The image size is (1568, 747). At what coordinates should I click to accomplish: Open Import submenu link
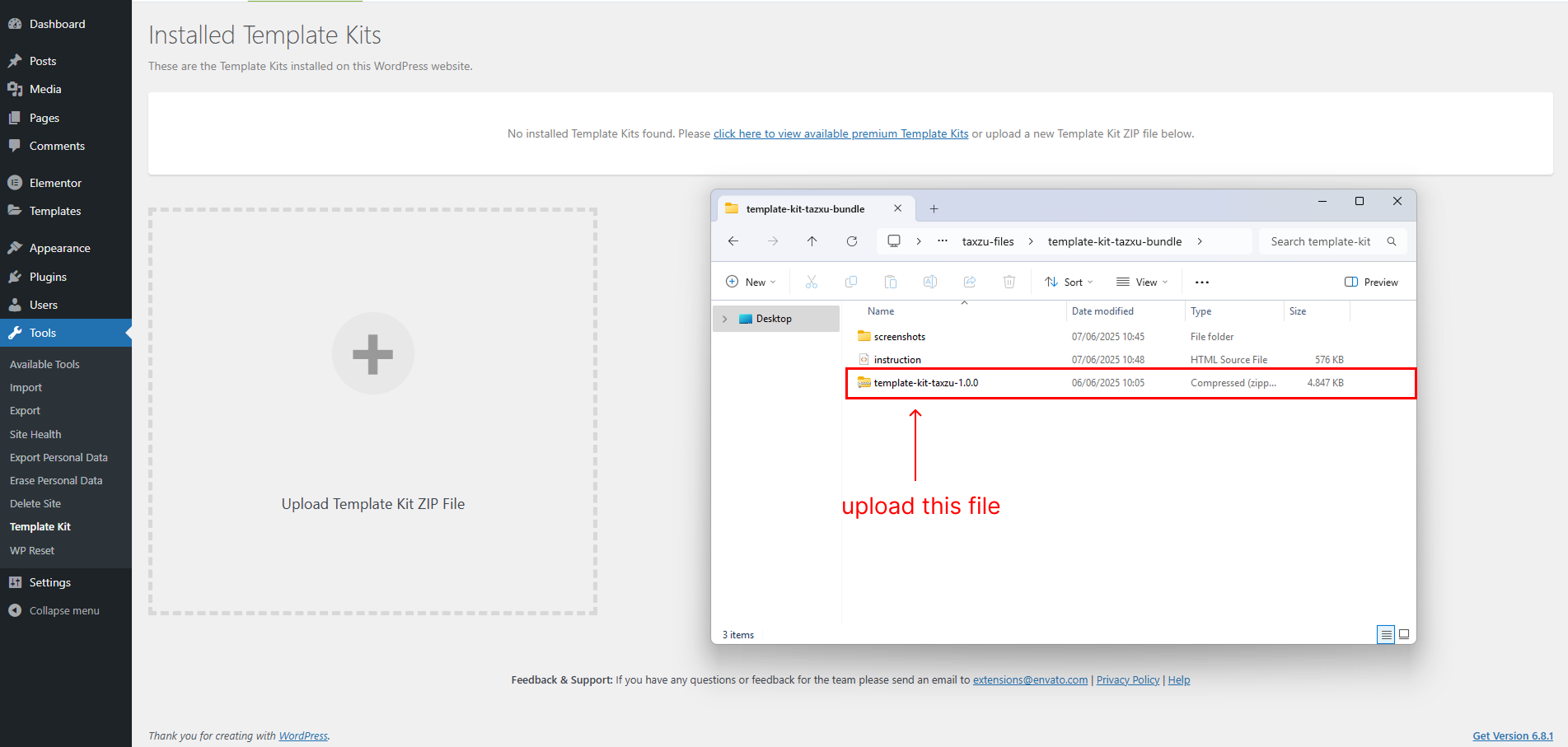pyautogui.click(x=26, y=387)
